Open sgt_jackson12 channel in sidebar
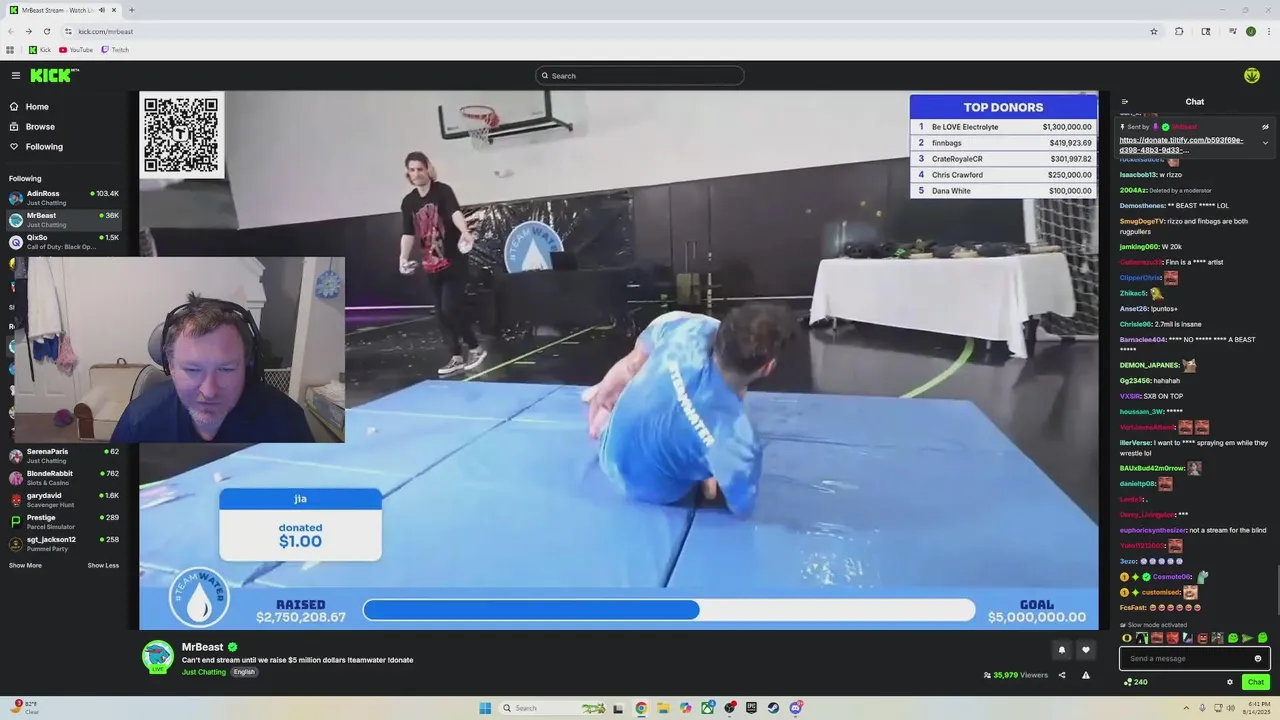The image size is (1280, 720). pos(64,543)
